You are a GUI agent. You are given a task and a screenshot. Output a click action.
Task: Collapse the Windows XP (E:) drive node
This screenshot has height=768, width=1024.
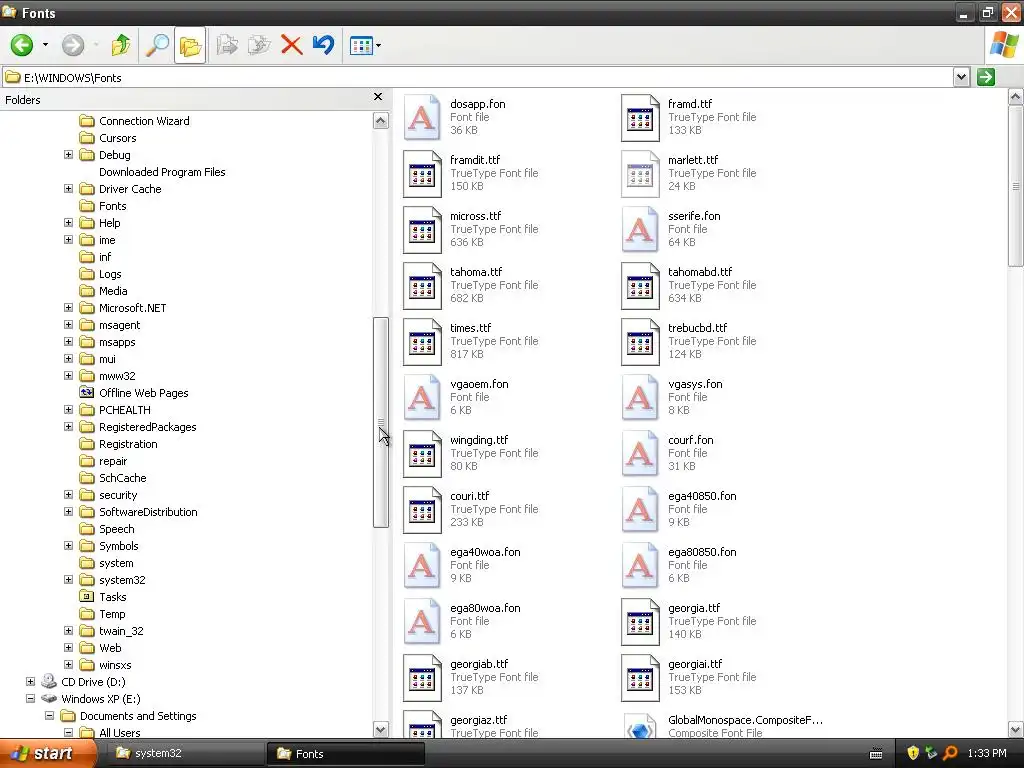pyautogui.click(x=30, y=698)
